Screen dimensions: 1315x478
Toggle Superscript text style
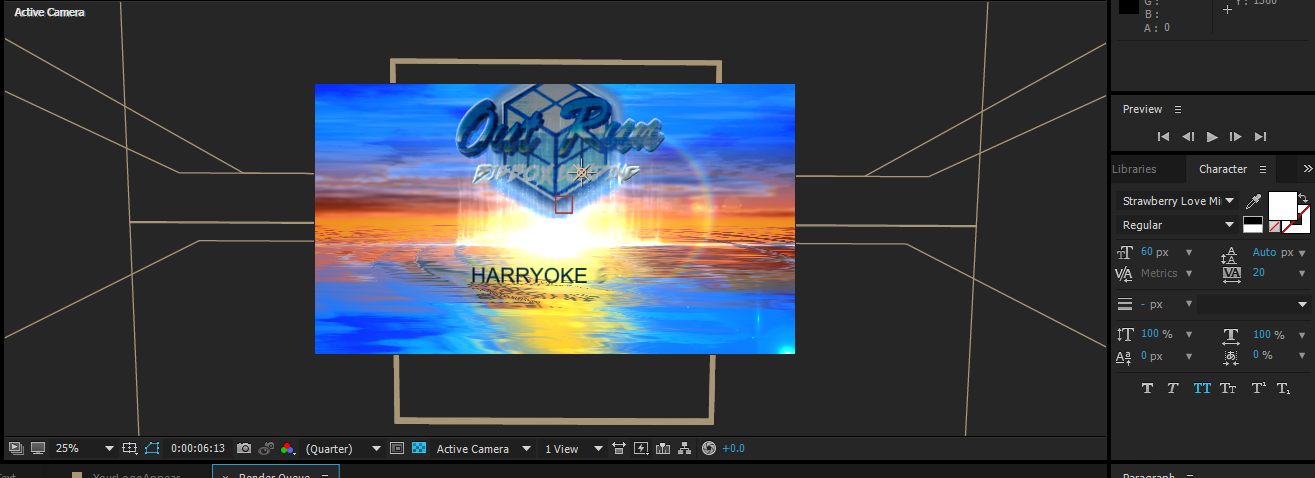coord(1258,388)
